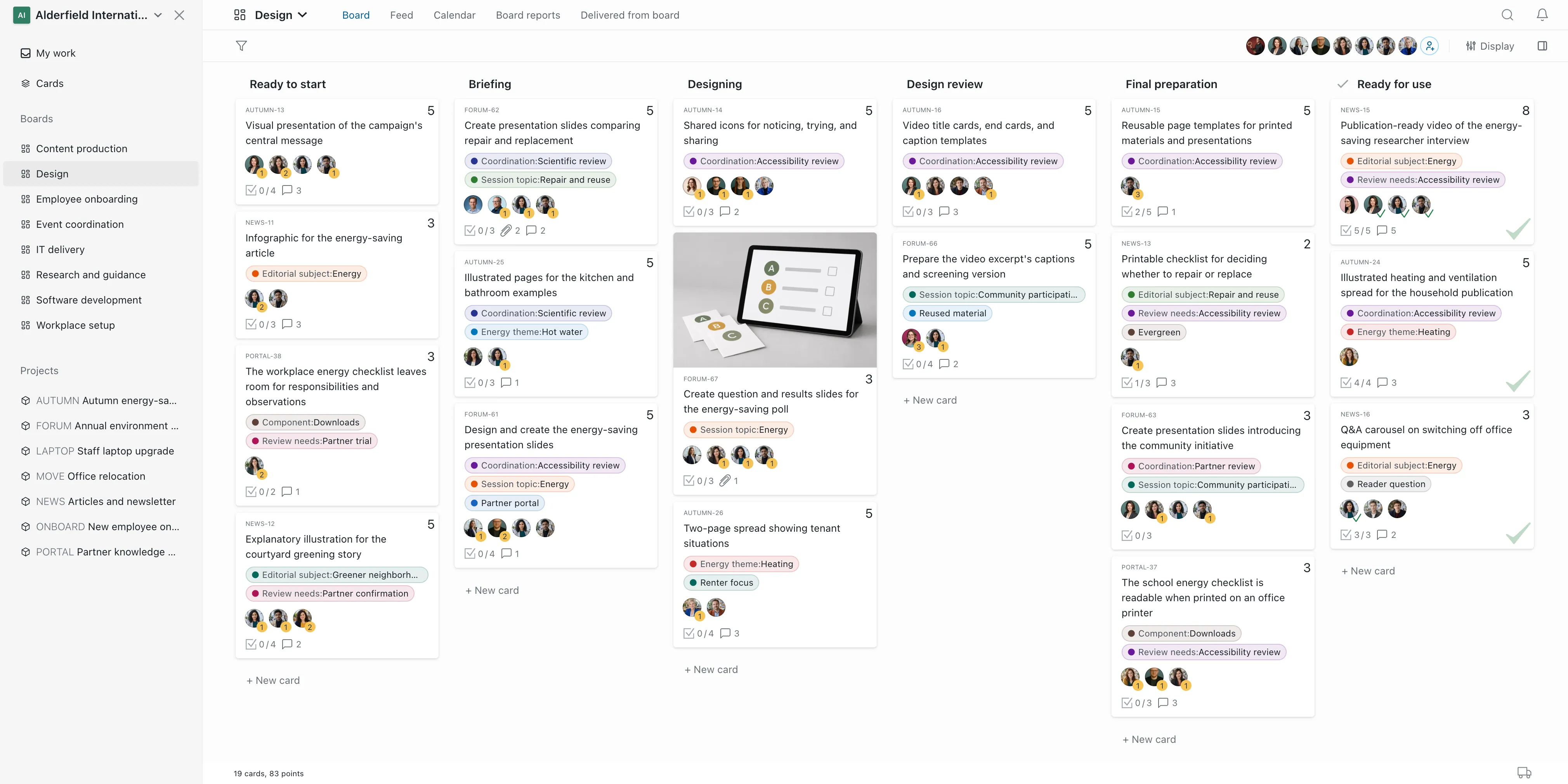The image size is (1568, 784).
Task: Click board grid icon next to Design title
Action: tap(240, 15)
